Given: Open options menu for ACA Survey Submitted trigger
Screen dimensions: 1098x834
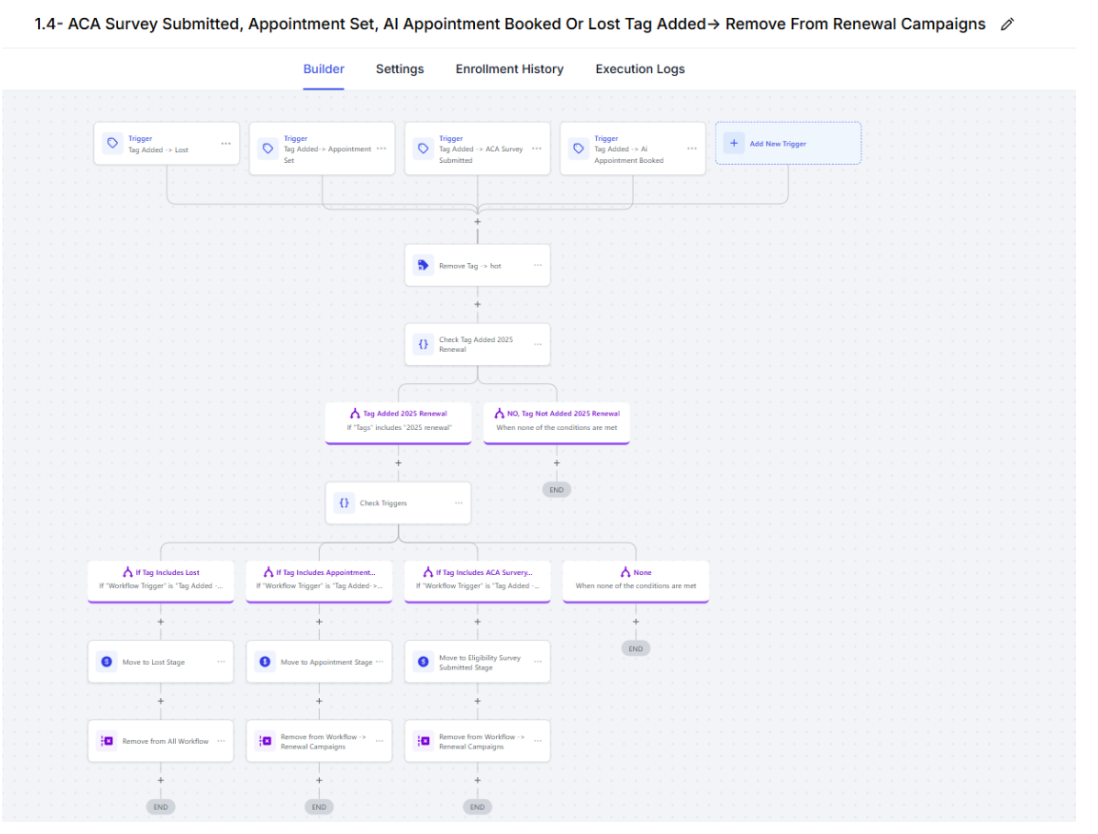Looking at the screenshot, I should tap(536, 148).
